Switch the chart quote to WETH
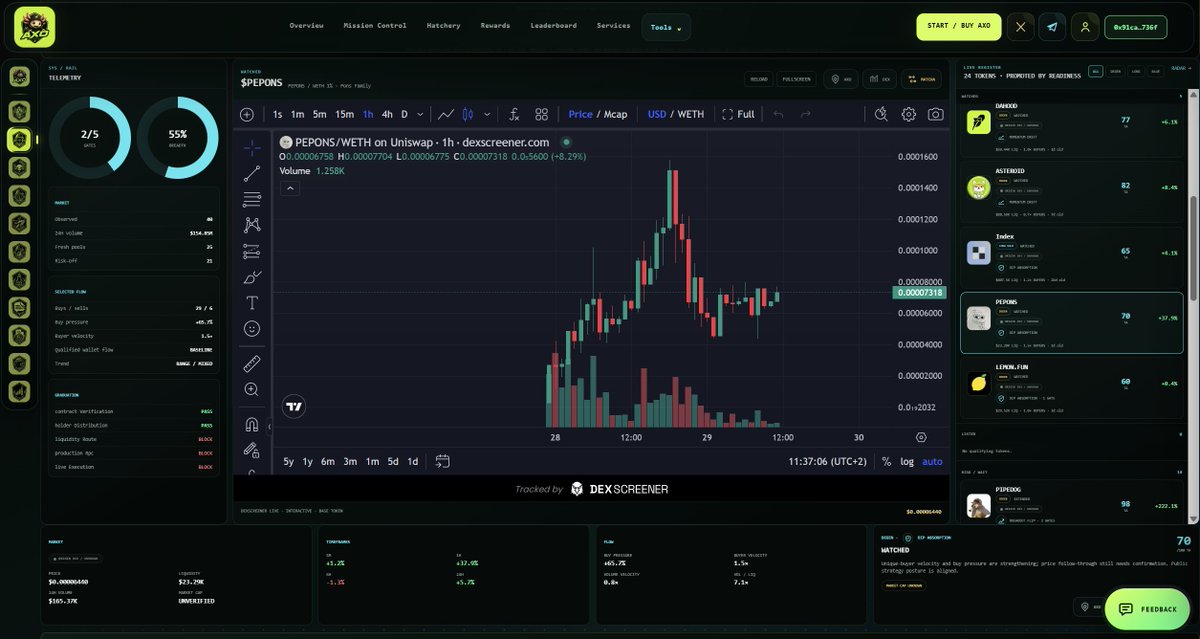 (x=691, y=114)
